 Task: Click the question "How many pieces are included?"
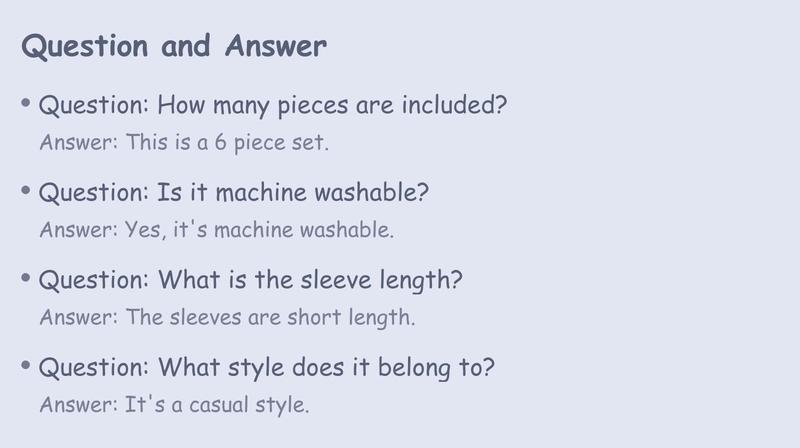(x=332, y=106)
